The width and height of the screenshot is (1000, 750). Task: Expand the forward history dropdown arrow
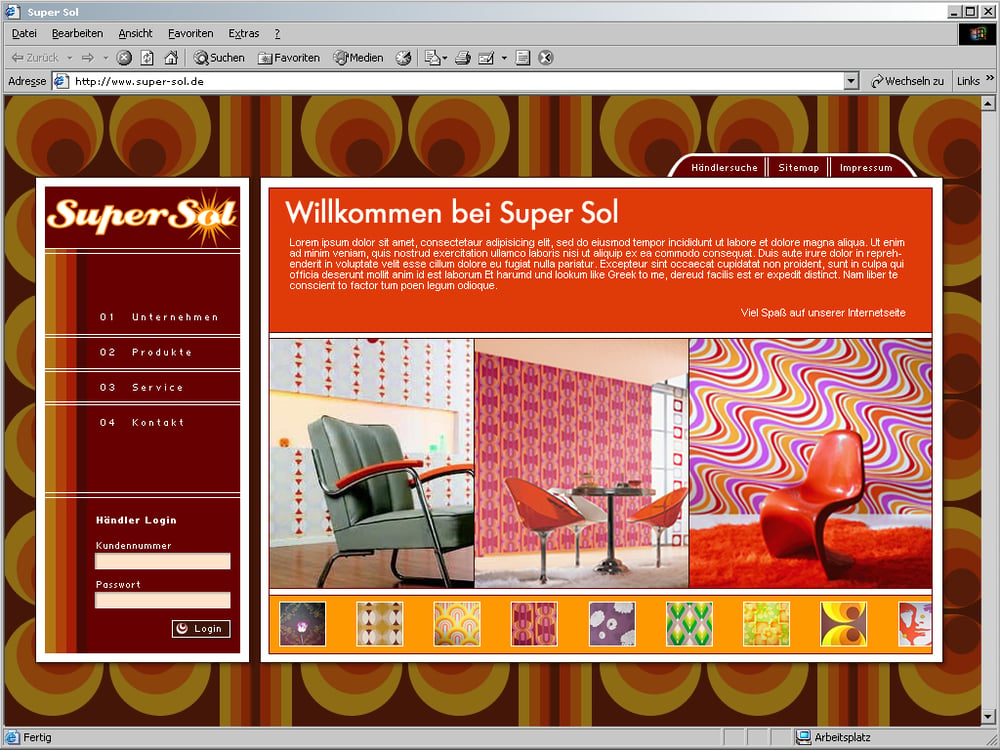tap(106, 58)
